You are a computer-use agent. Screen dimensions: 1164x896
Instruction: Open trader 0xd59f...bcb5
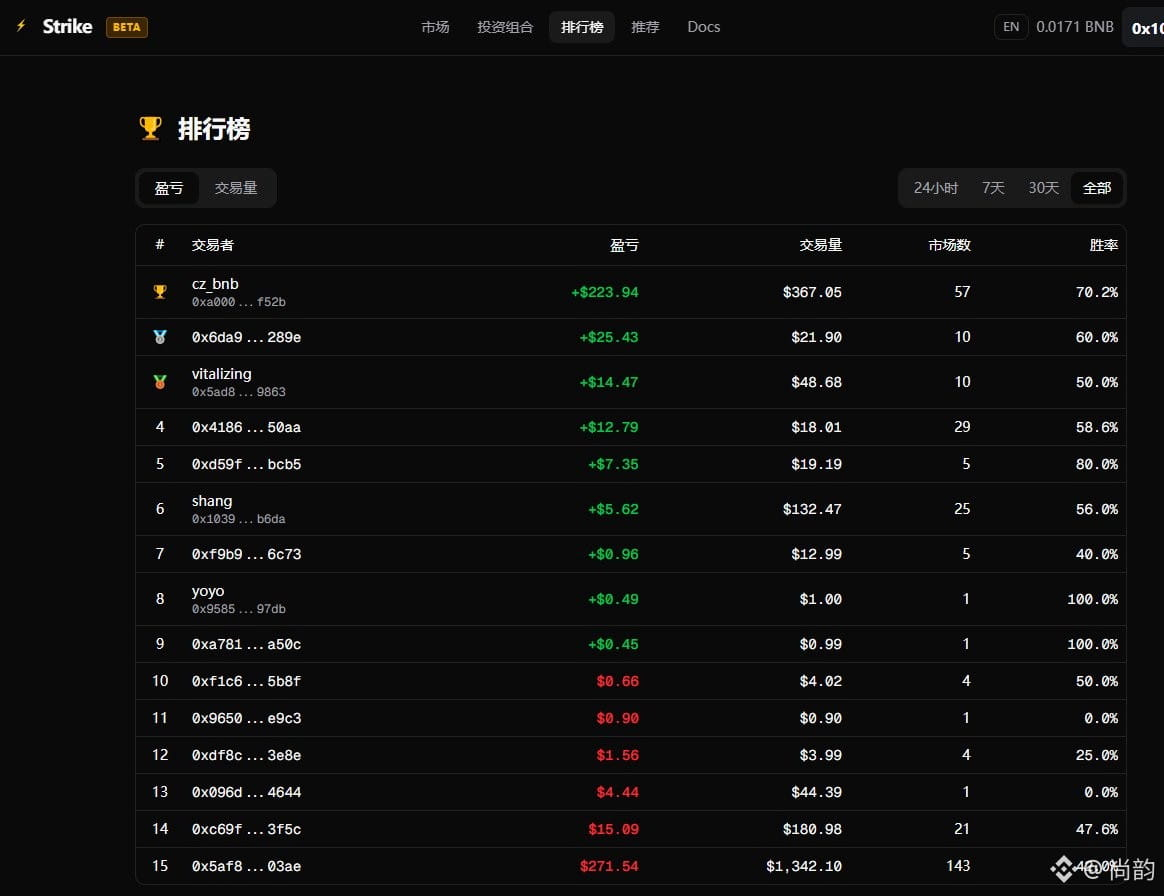coord(246,464)
